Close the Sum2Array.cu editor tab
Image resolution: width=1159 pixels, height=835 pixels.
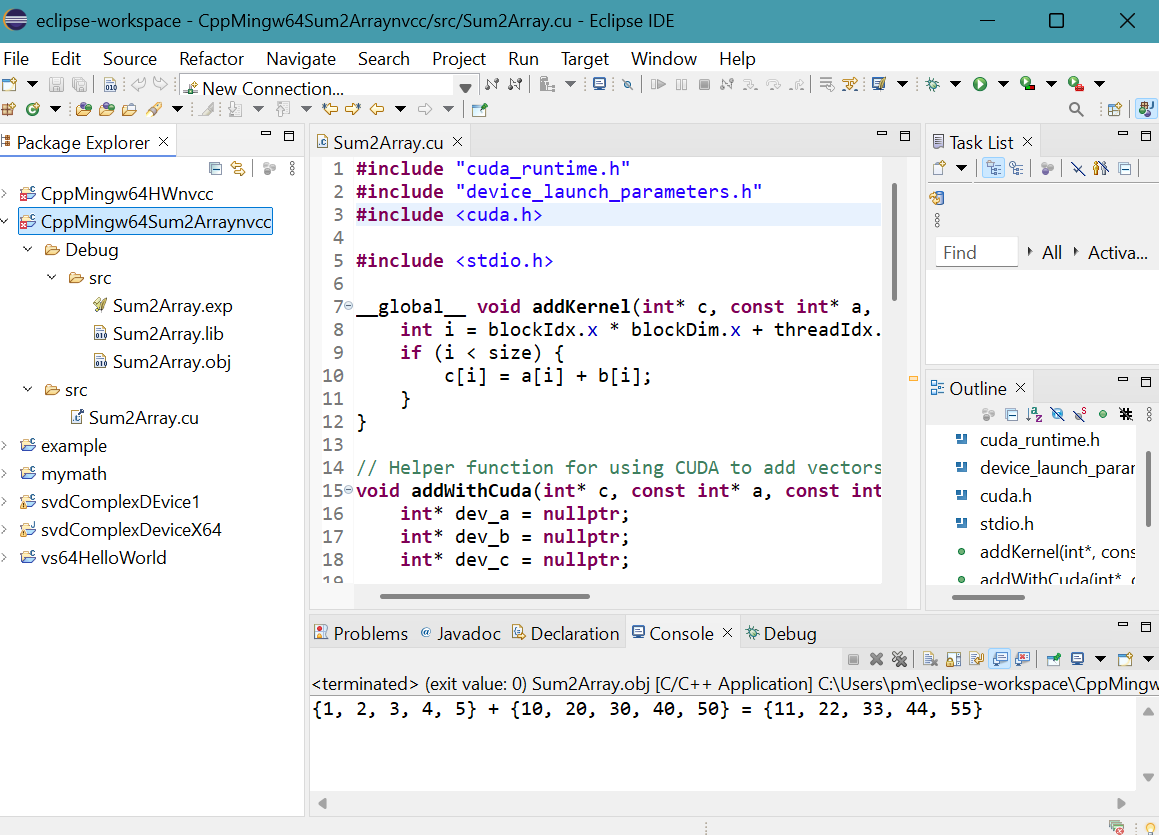point(458,142)
